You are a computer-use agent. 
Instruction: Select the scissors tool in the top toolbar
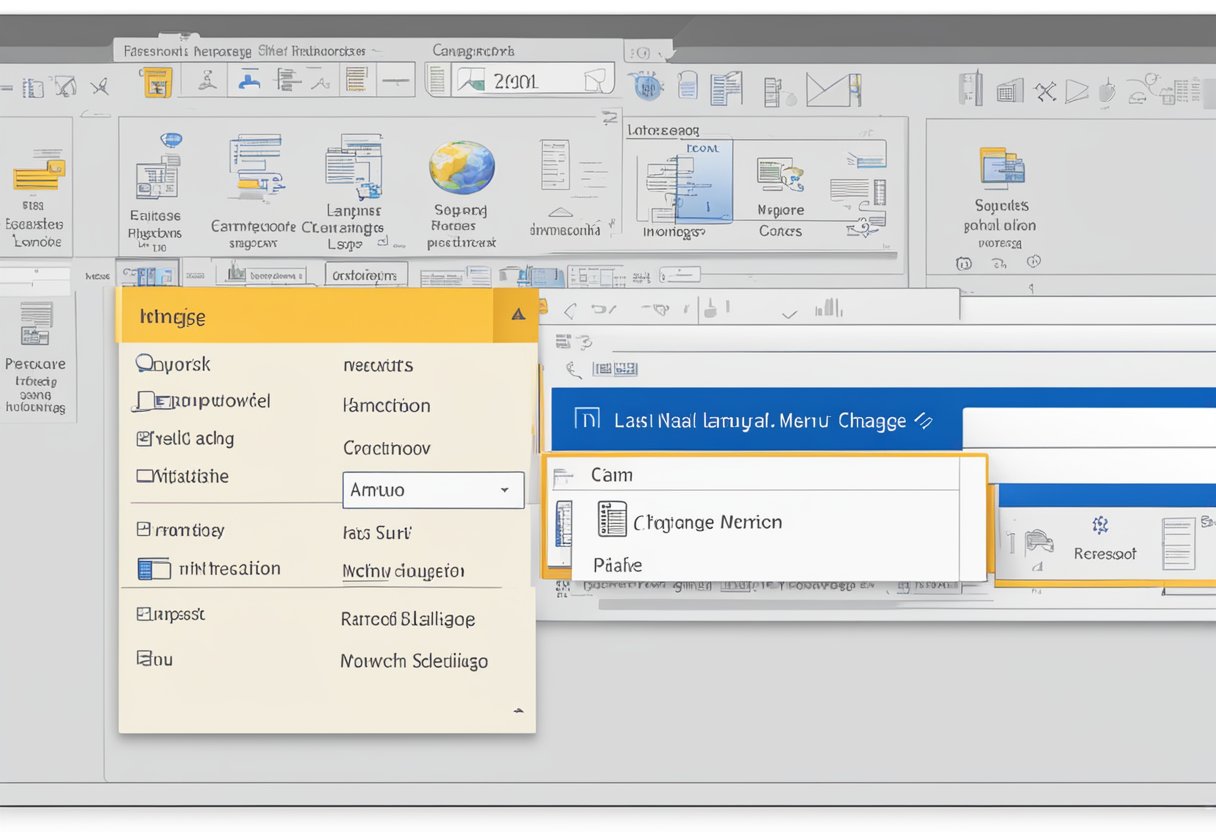(x=98, y=87)
